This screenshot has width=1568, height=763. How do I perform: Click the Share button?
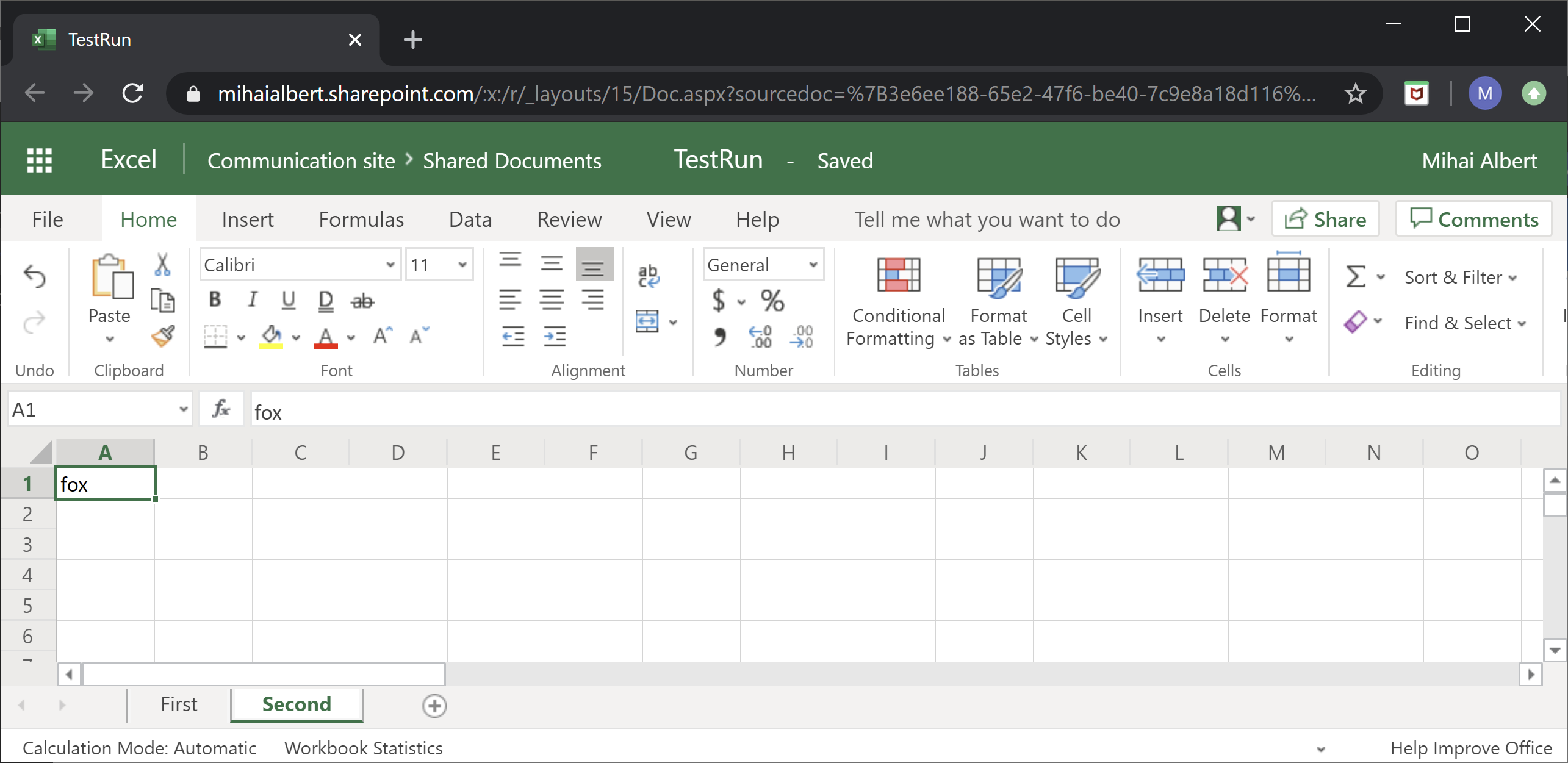point(1325,220)
